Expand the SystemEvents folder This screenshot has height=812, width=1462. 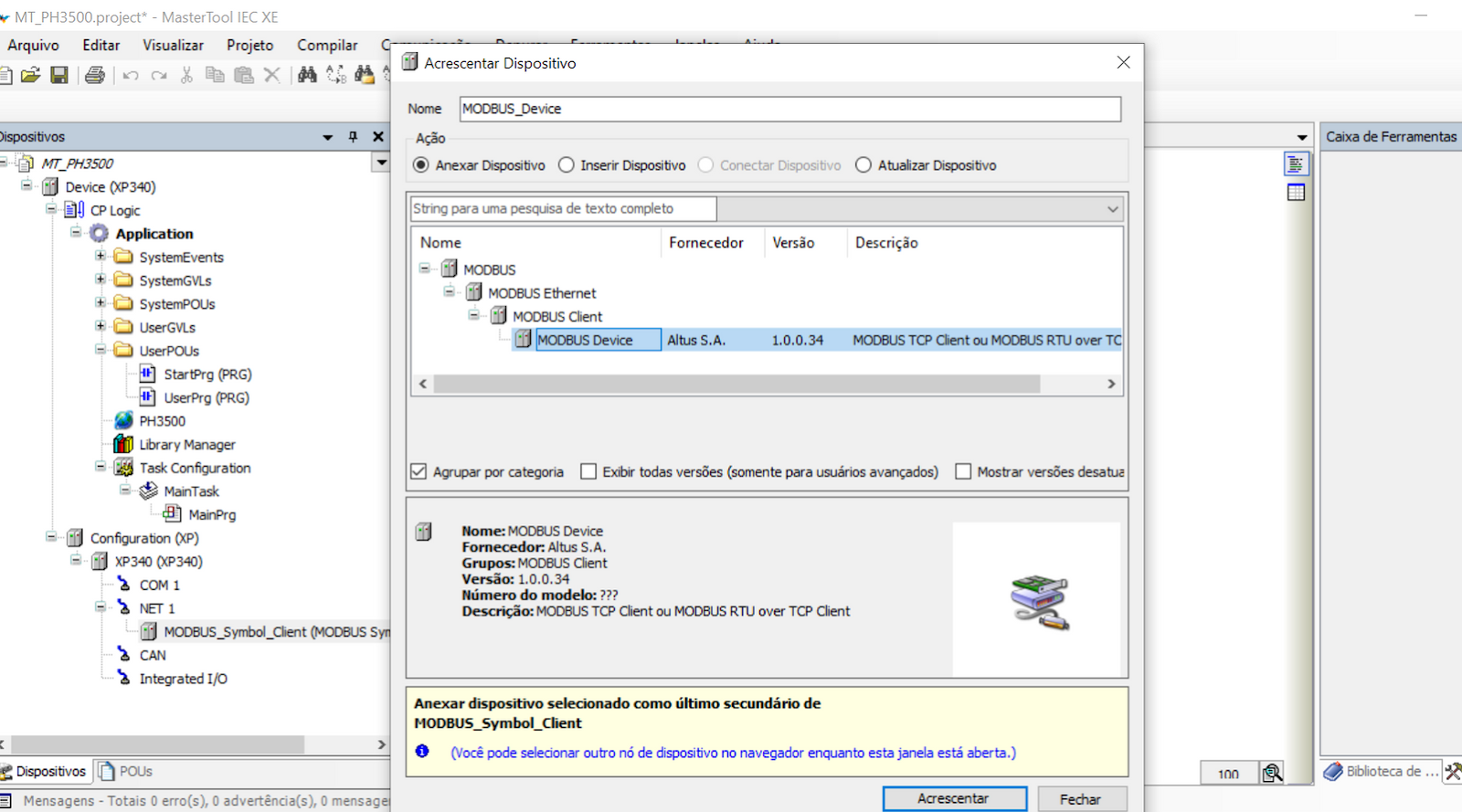[x=101, y=257]
